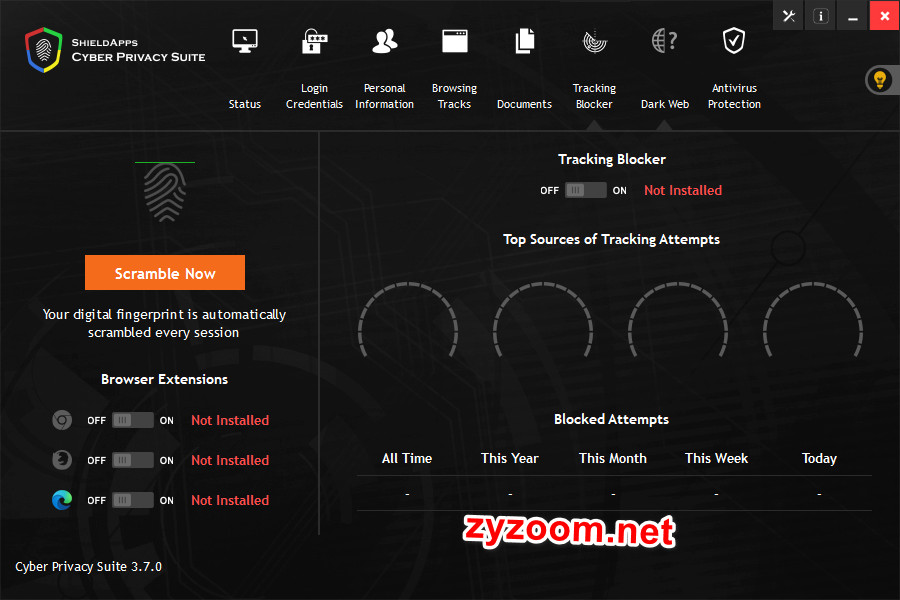This screenshot has height=600, width=900.
Task: Click the Scramble Now button
Action: pyautogui.click(x=165, y=273)
